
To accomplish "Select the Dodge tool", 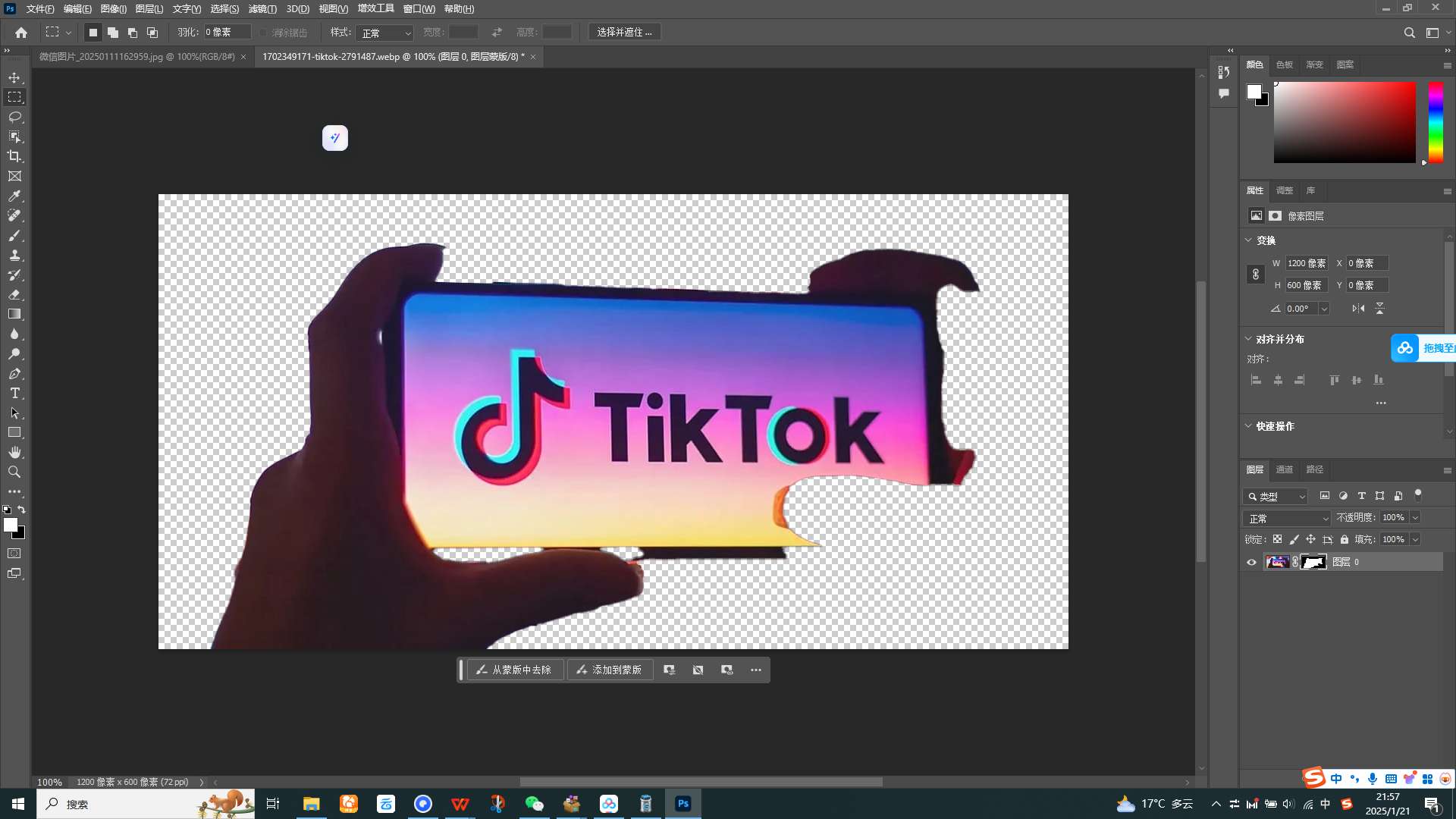I will click(x=14, y=353).
